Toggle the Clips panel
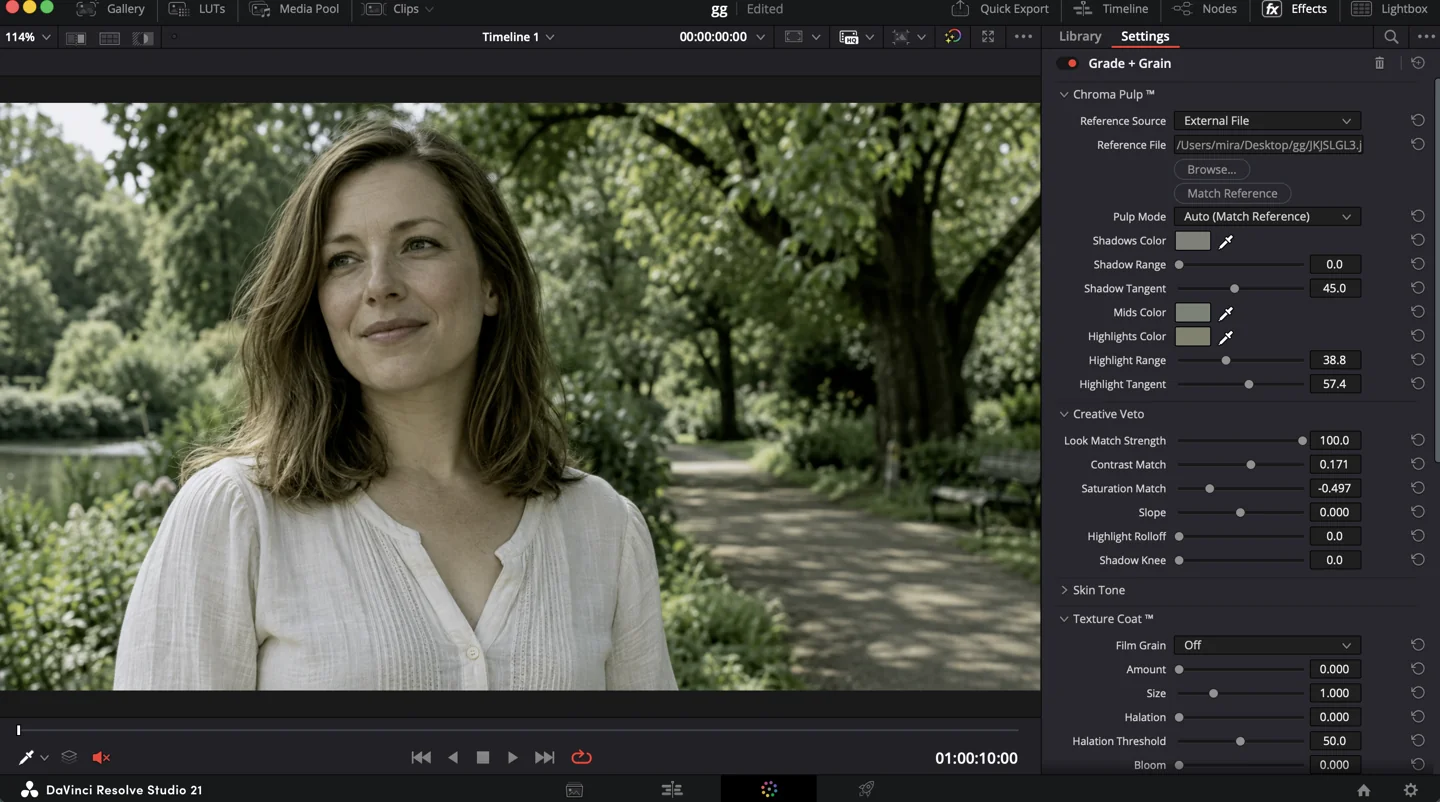 click(x=398, y=9)
